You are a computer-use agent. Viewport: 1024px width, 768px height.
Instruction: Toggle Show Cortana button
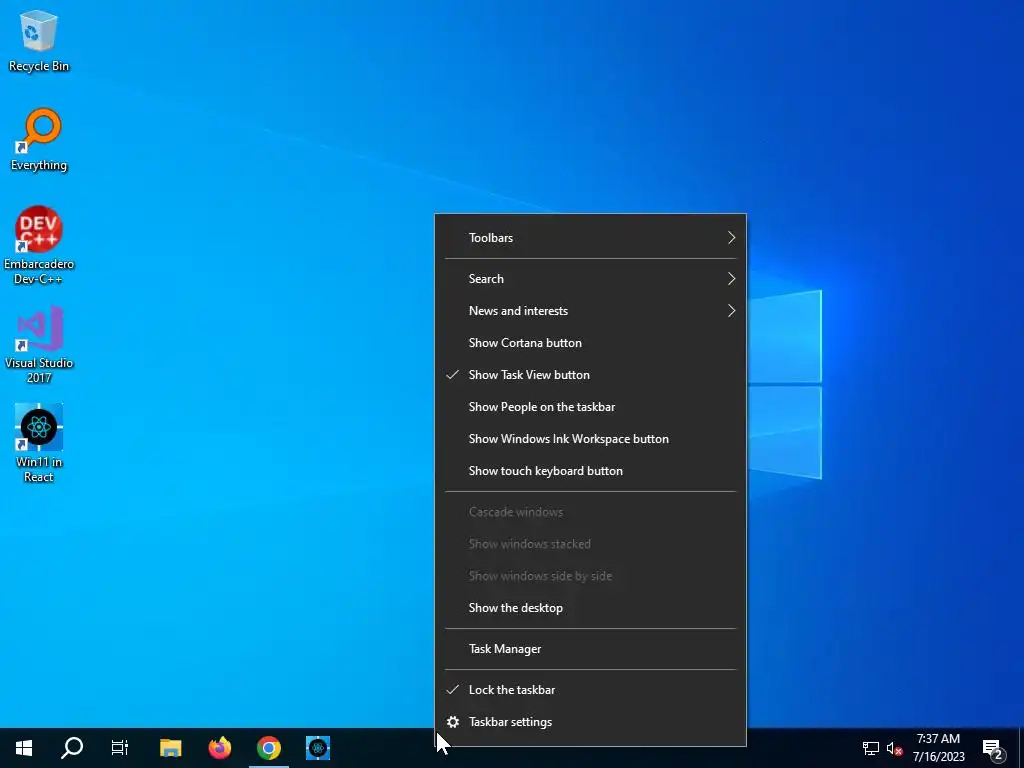click(x=590, y=343)
